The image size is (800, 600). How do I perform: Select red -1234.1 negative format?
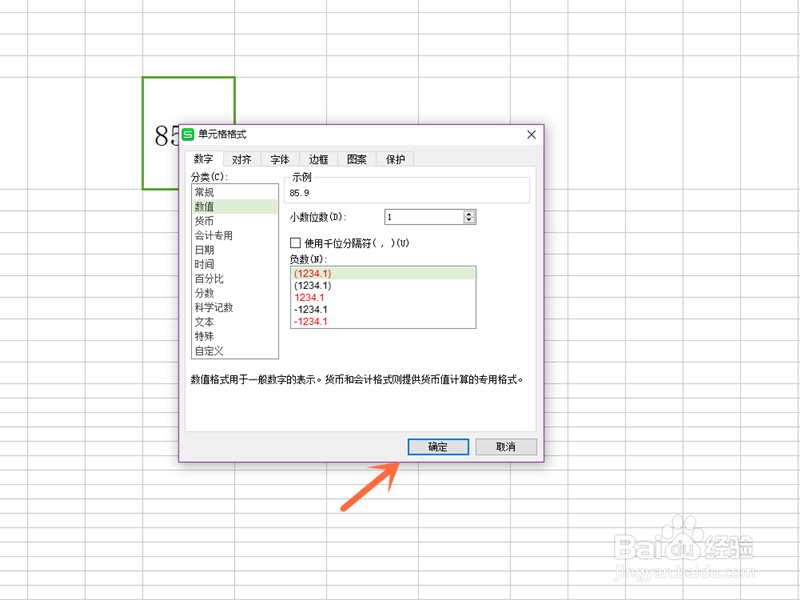tap(383, 321)
